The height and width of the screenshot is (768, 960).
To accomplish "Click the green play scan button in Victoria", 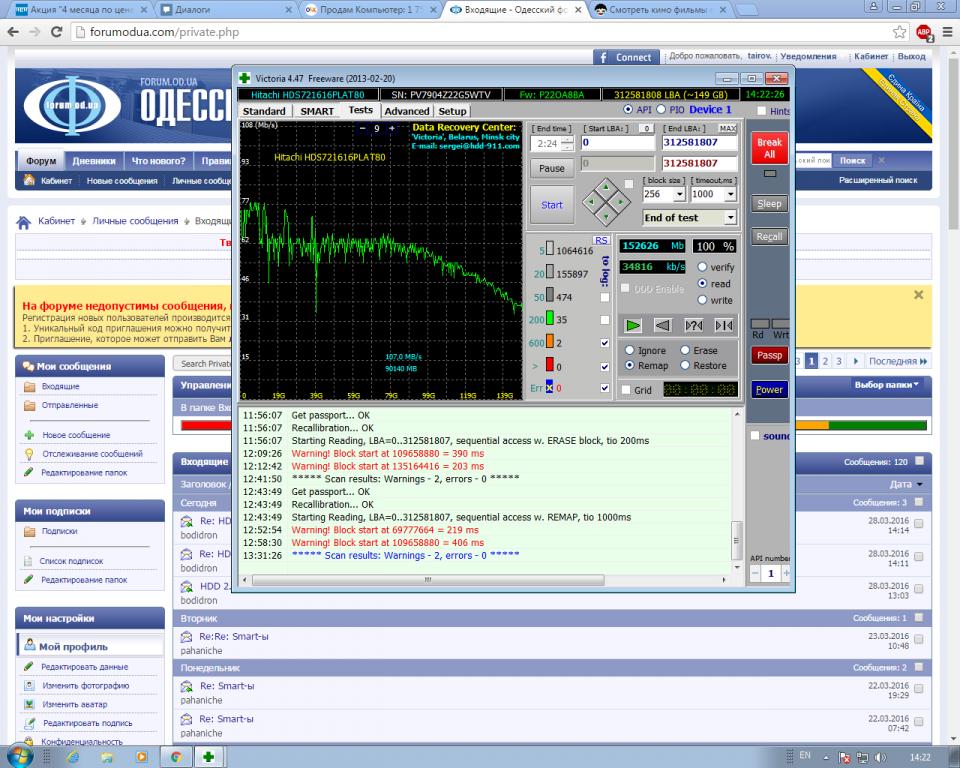I will tap(633, 325).
